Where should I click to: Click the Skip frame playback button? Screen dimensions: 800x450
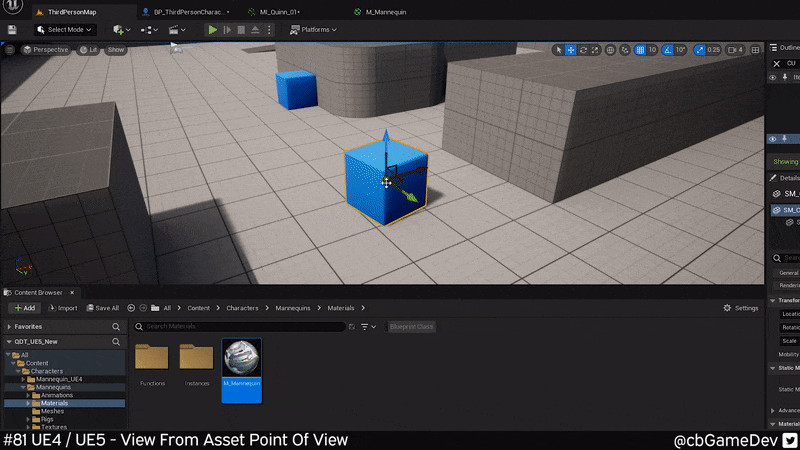tap(227, 30)
